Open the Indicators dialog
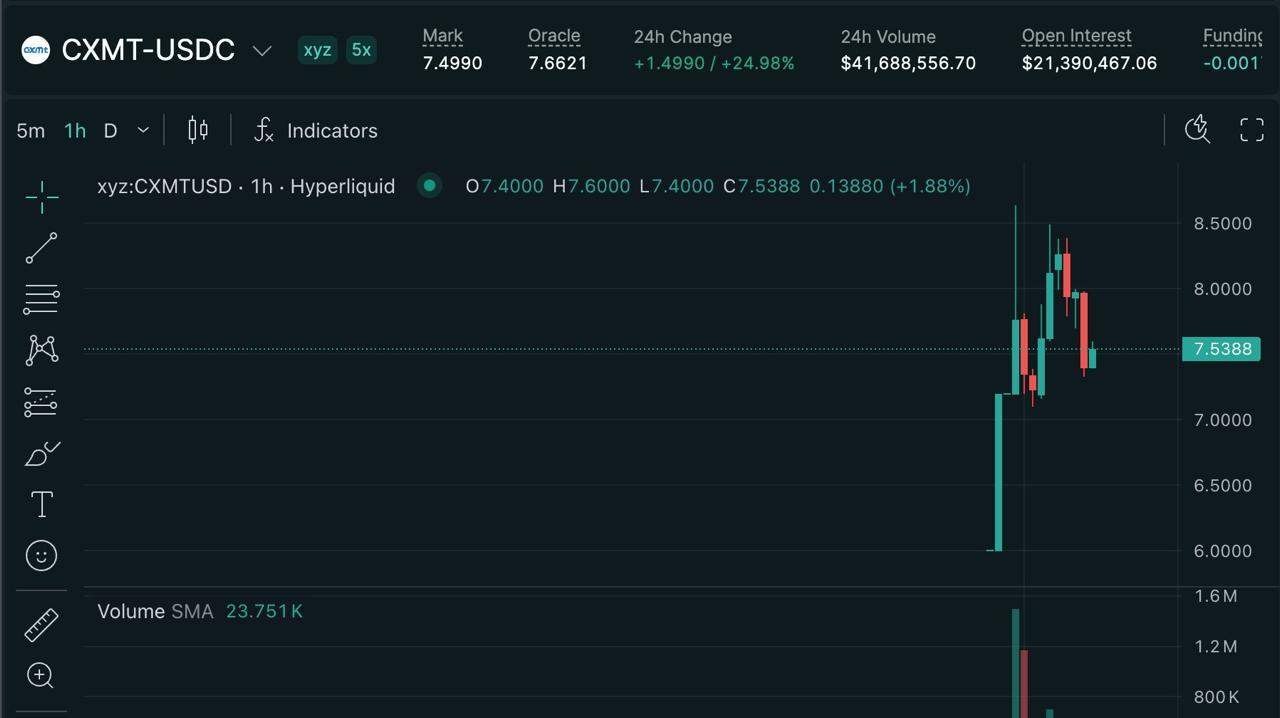The height and width of the screenshot is (718, 1280). 315,130
